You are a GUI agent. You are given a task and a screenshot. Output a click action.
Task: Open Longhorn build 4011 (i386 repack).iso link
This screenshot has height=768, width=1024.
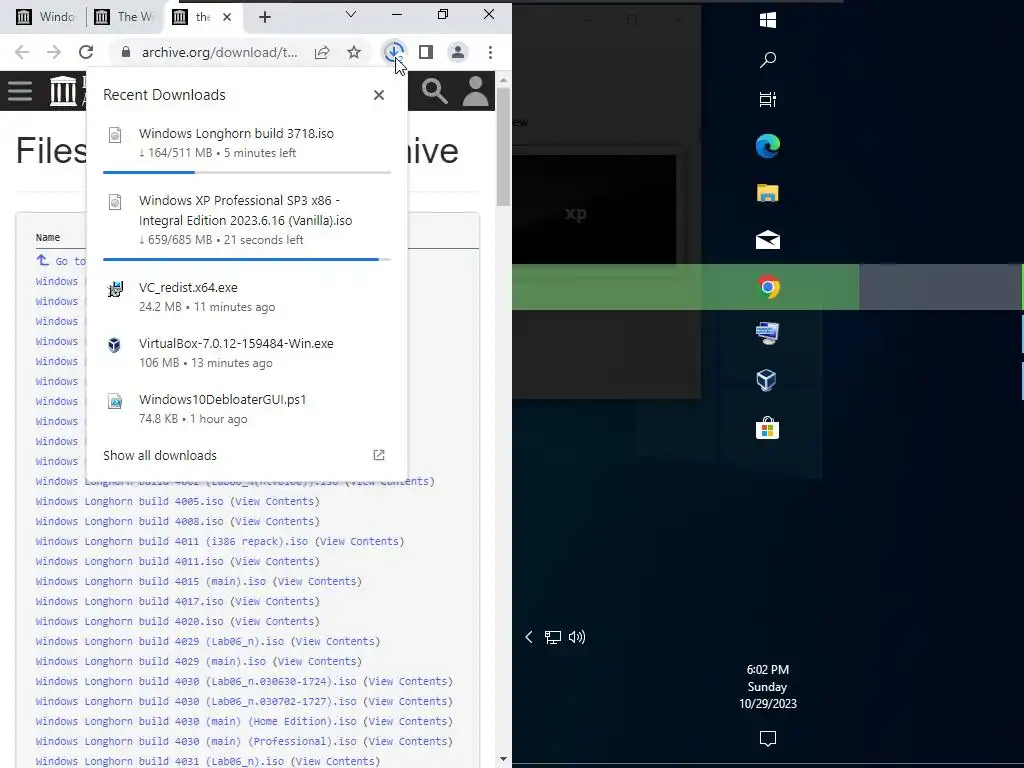point(172,541)
